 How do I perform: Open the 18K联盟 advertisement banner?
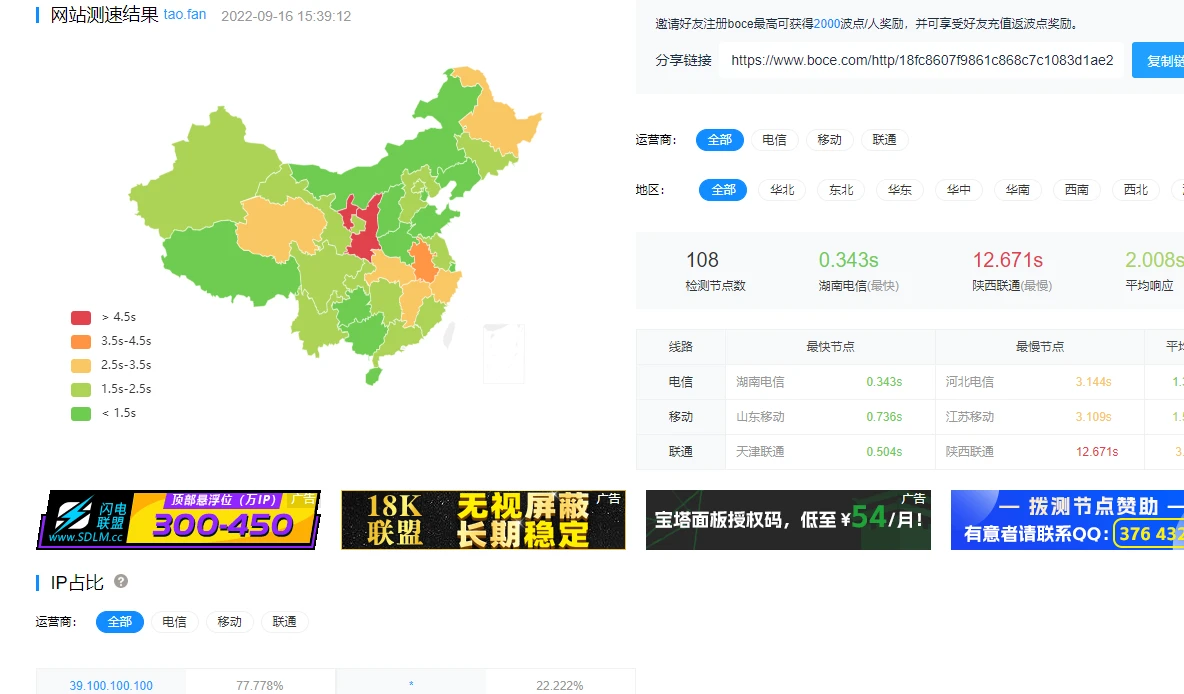[483, 520]
